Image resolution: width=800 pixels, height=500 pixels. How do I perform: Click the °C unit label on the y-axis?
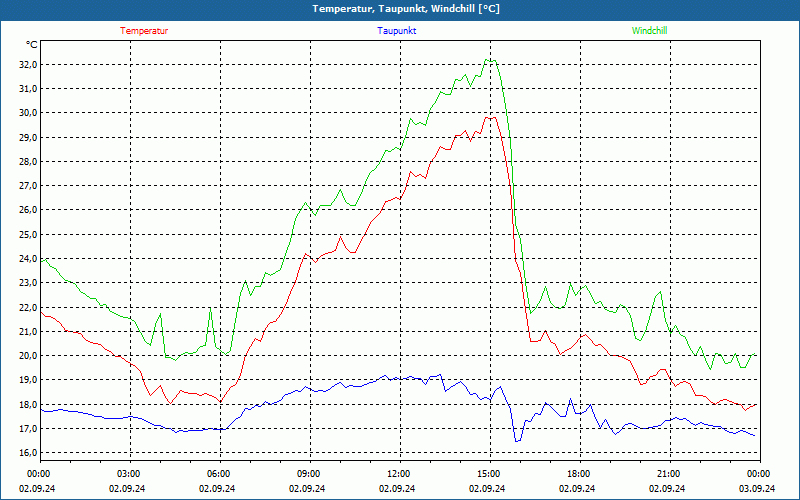[x=31, y=45]
